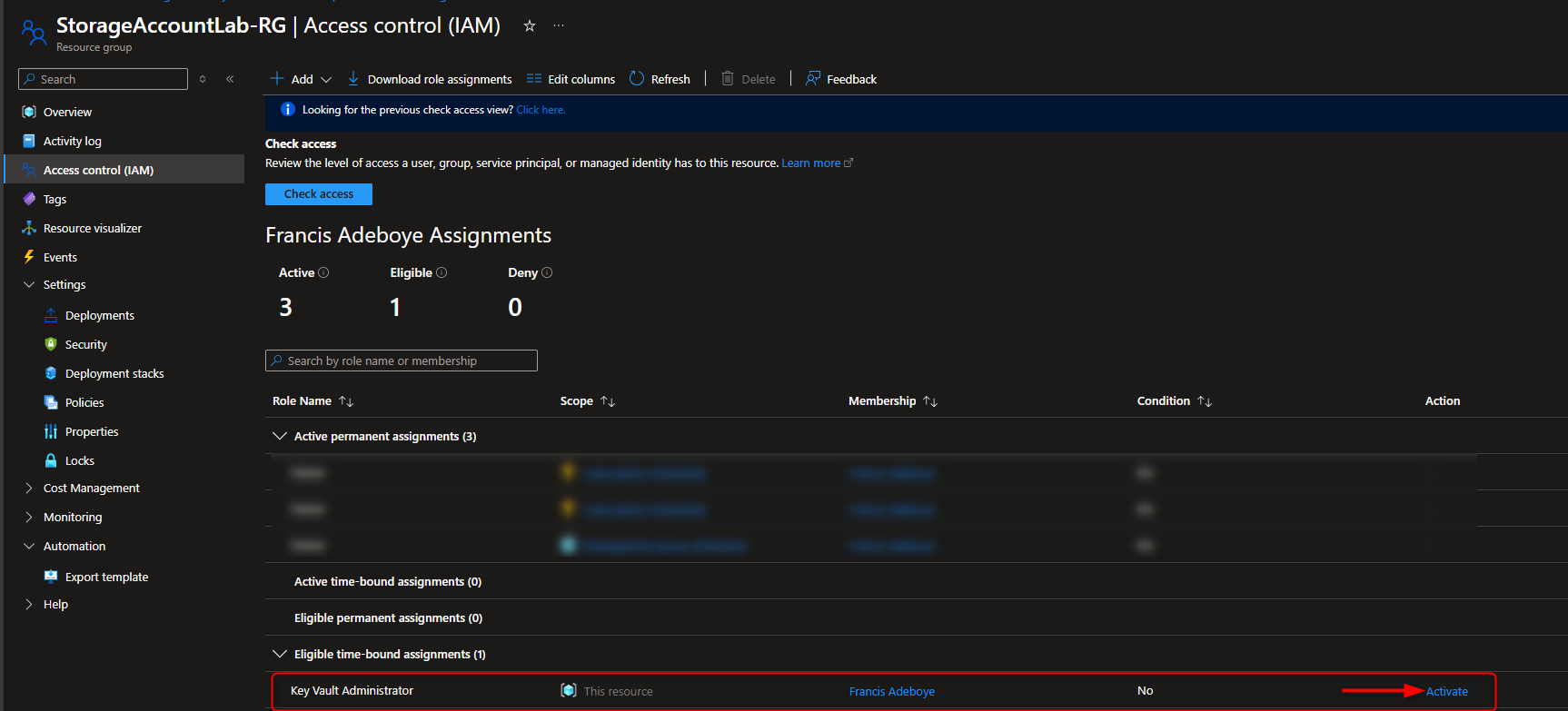Expand the Cost Management section

click(29, 488)
